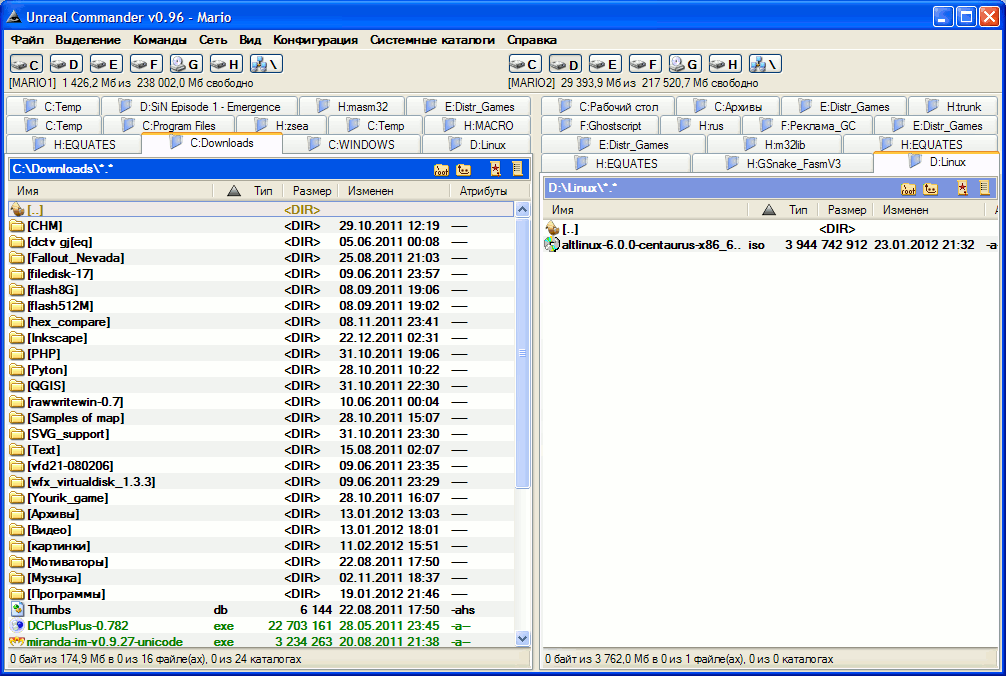This screenshot has width=1006, height=676.
Task: Click parent directory icon in left panel
Action: click(x=464, y=169)
